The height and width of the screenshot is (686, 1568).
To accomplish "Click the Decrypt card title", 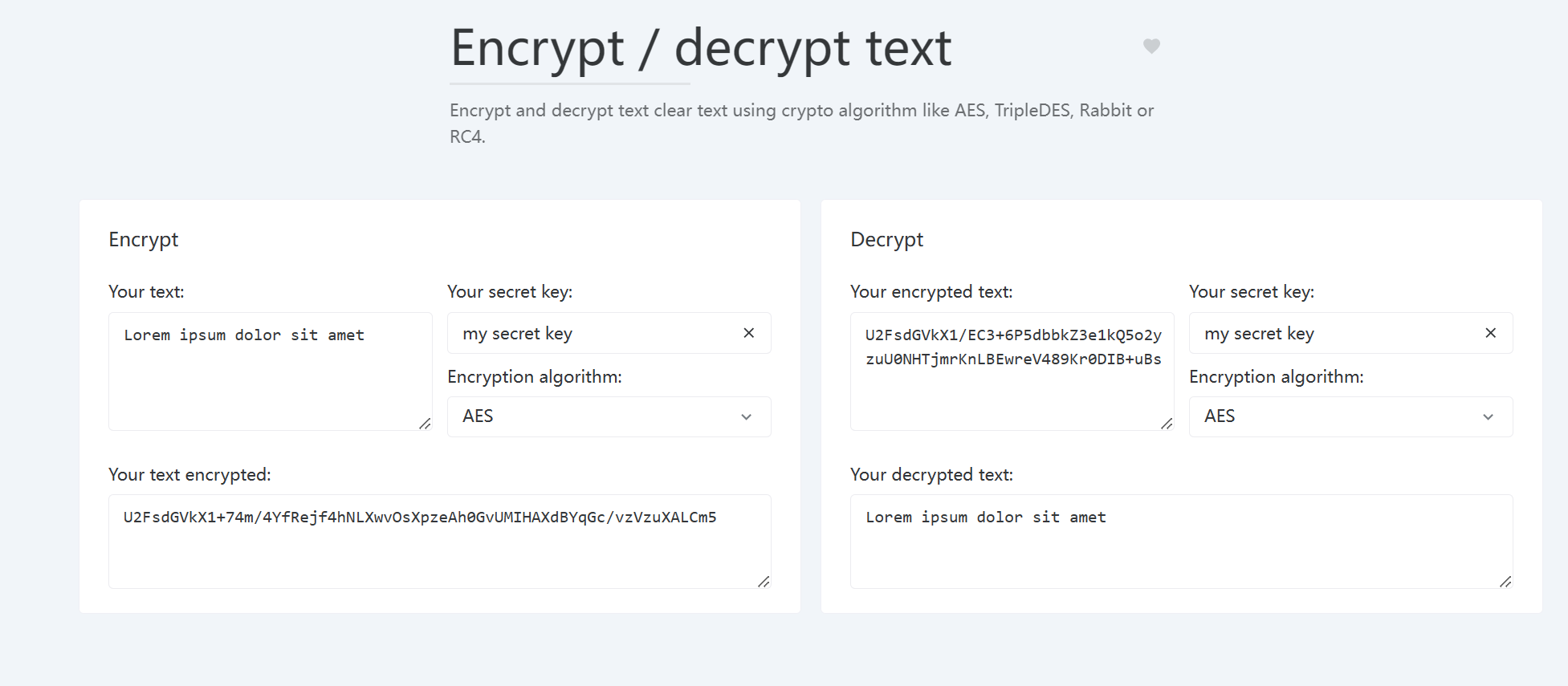I will click(886, 240).
